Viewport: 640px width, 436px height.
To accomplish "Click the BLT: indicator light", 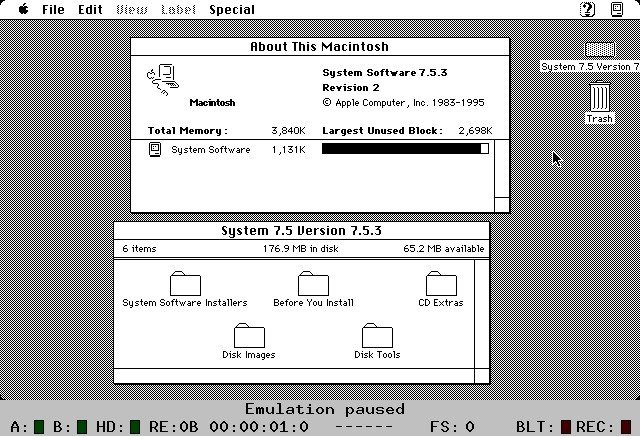I will tap(565, 427).
